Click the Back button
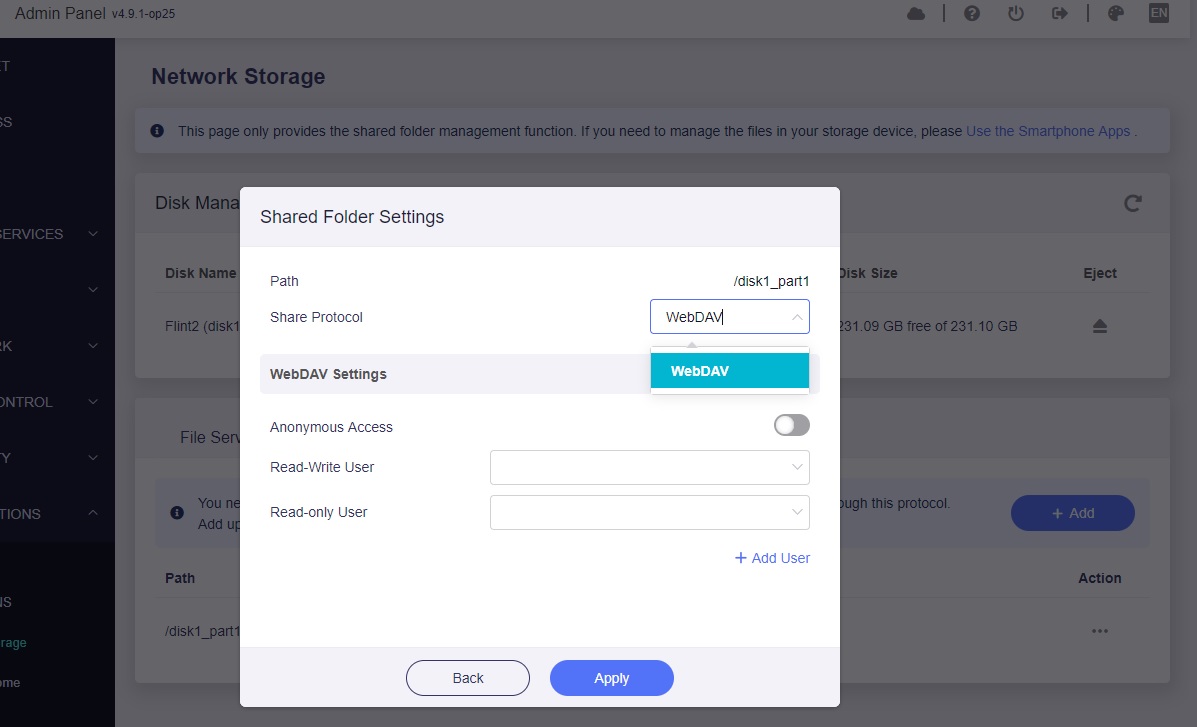The height and width of the screenshot is (727, 1197). click(468, 678)
